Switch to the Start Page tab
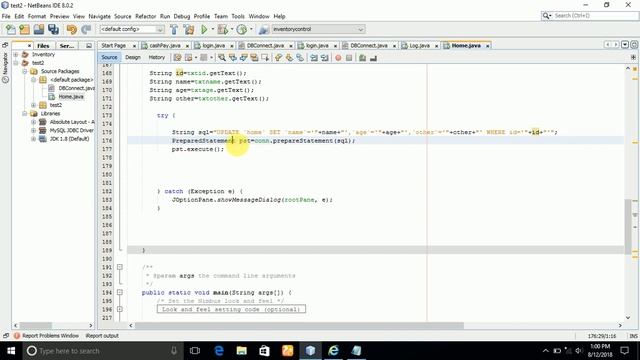This screenshot has height=360, width=640. (113, 46)
